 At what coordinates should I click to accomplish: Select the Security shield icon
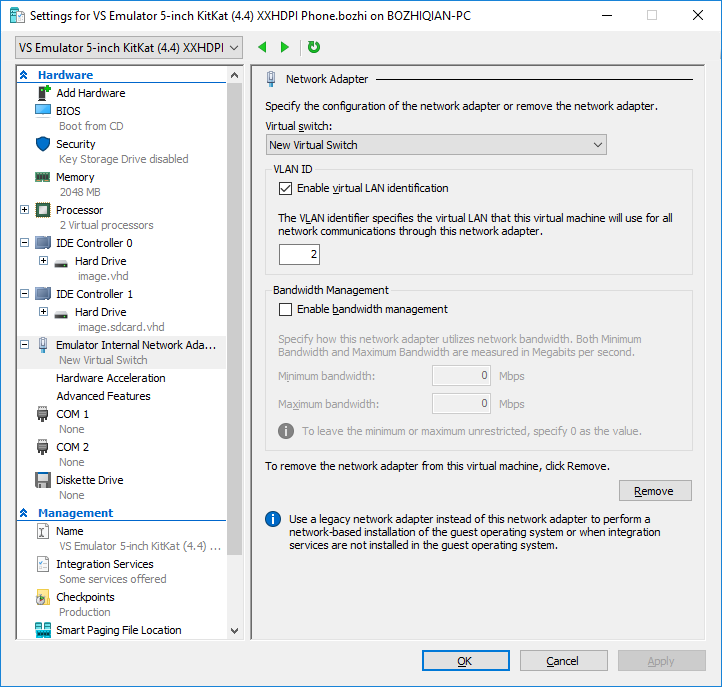[43, 144]
